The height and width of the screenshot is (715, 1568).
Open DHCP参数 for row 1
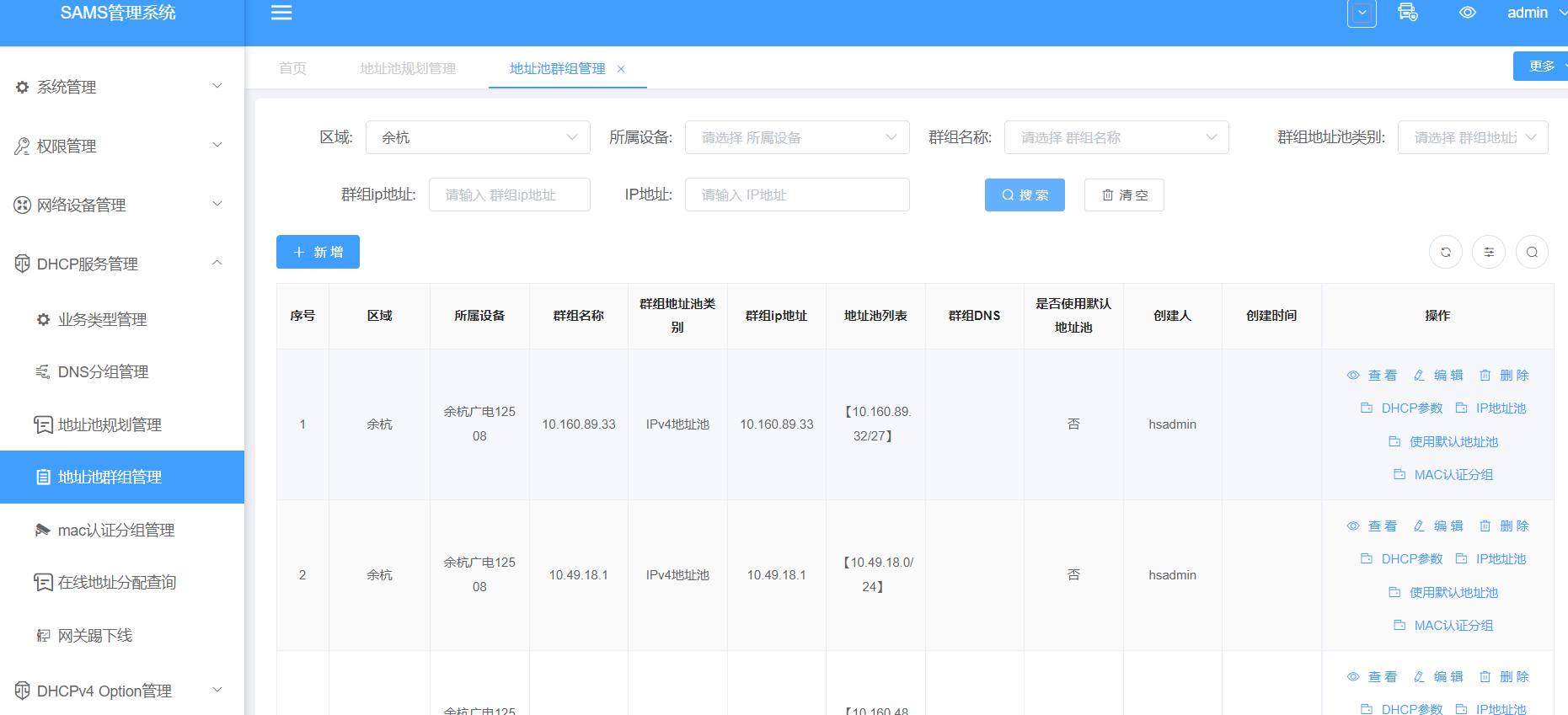tap(1402, 408)
